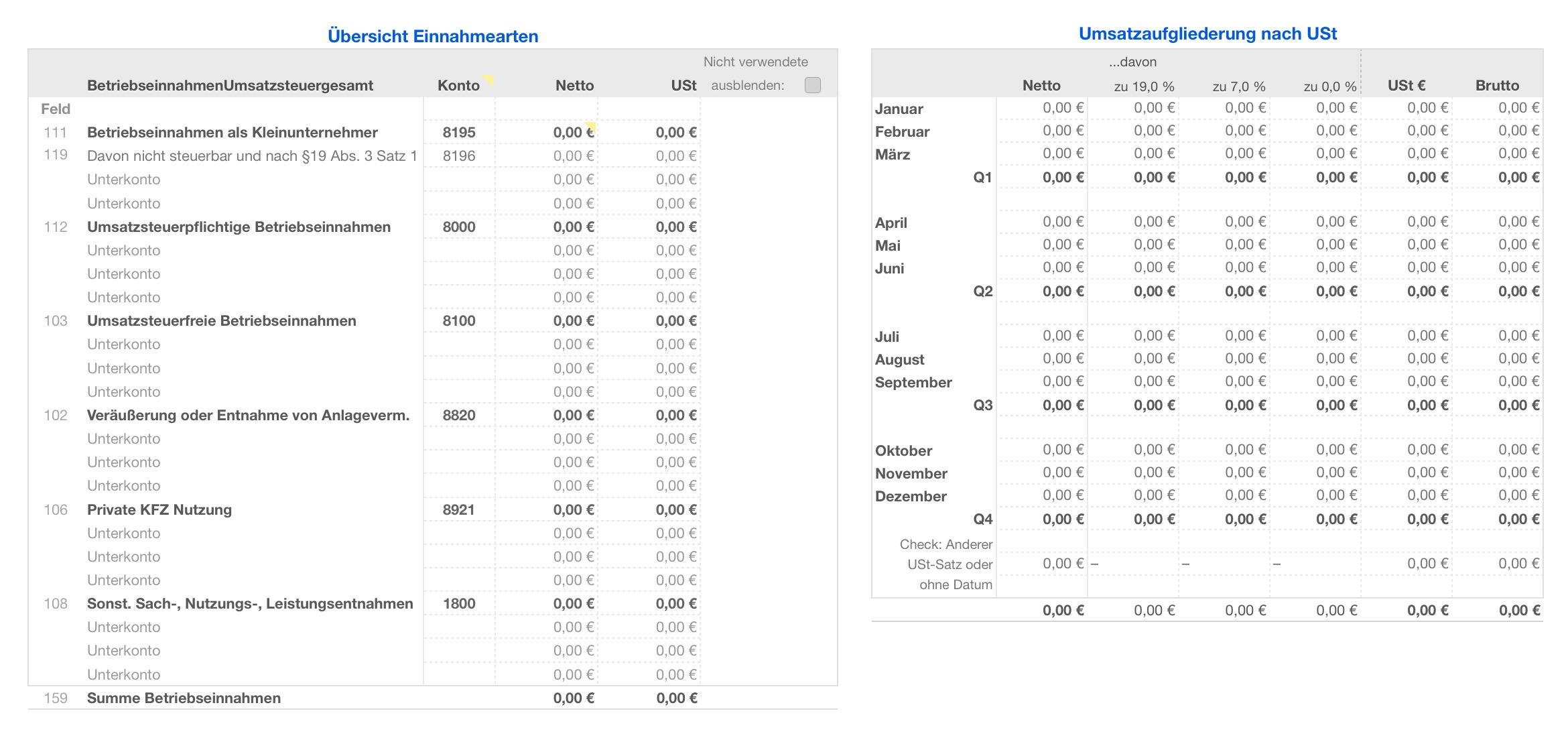Toggle 'Nicht verwendete ausblenden' checkbox
Viewport: 1568px width, 748px height.
click(x=812, y=85)
